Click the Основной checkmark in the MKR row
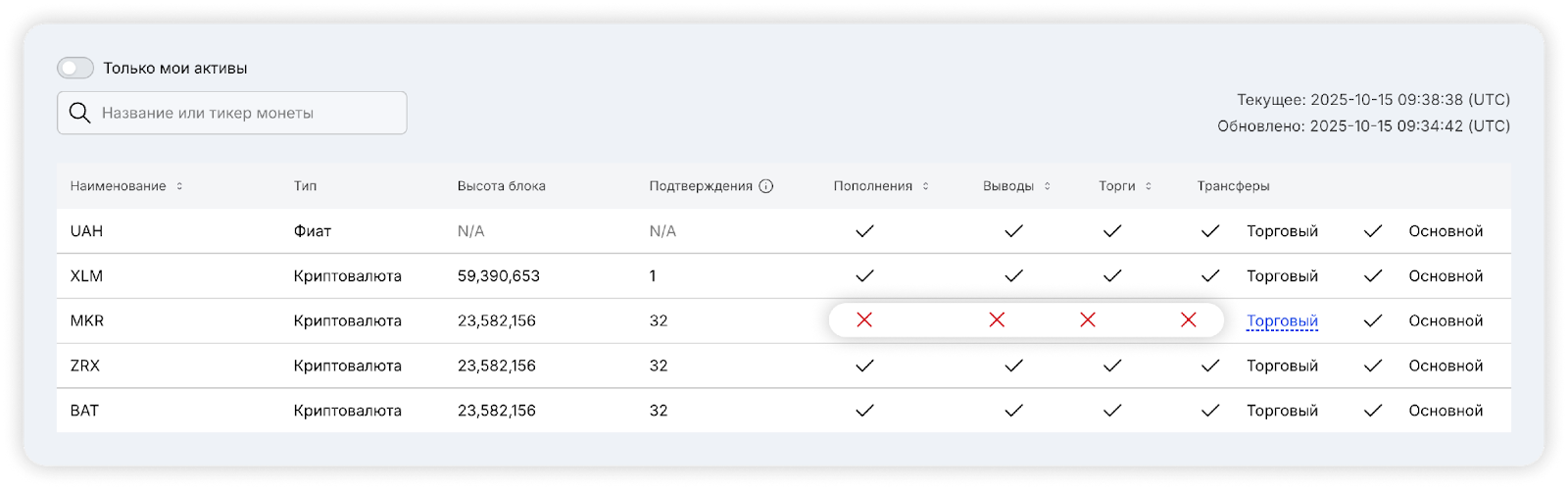The width and height of the screenshot is (1568, 489). (1373, 320)
